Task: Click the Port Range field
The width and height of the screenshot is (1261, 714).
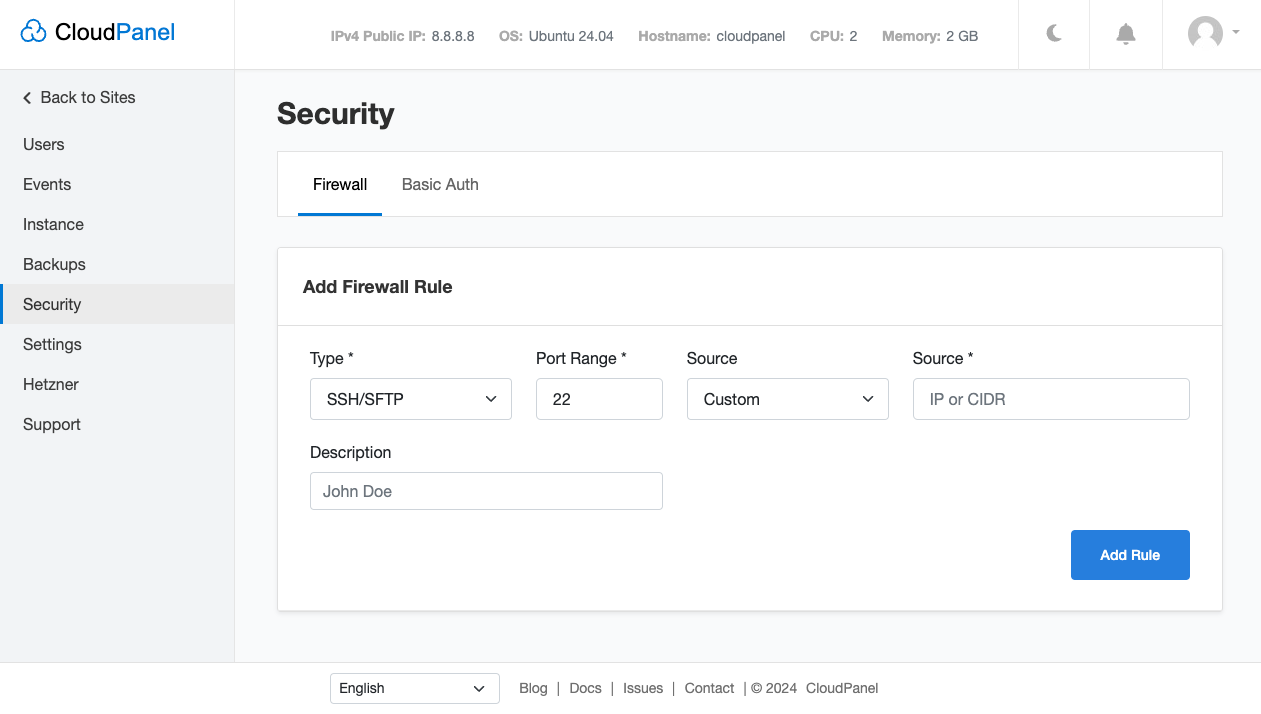Action: click(x=599, y=399)
